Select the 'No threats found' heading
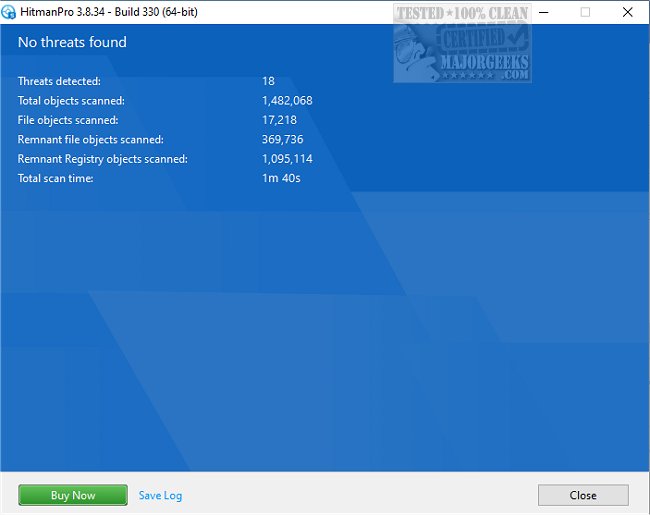Image resolution: width=650 pixels, height=515 pixels. pos(72,42)
